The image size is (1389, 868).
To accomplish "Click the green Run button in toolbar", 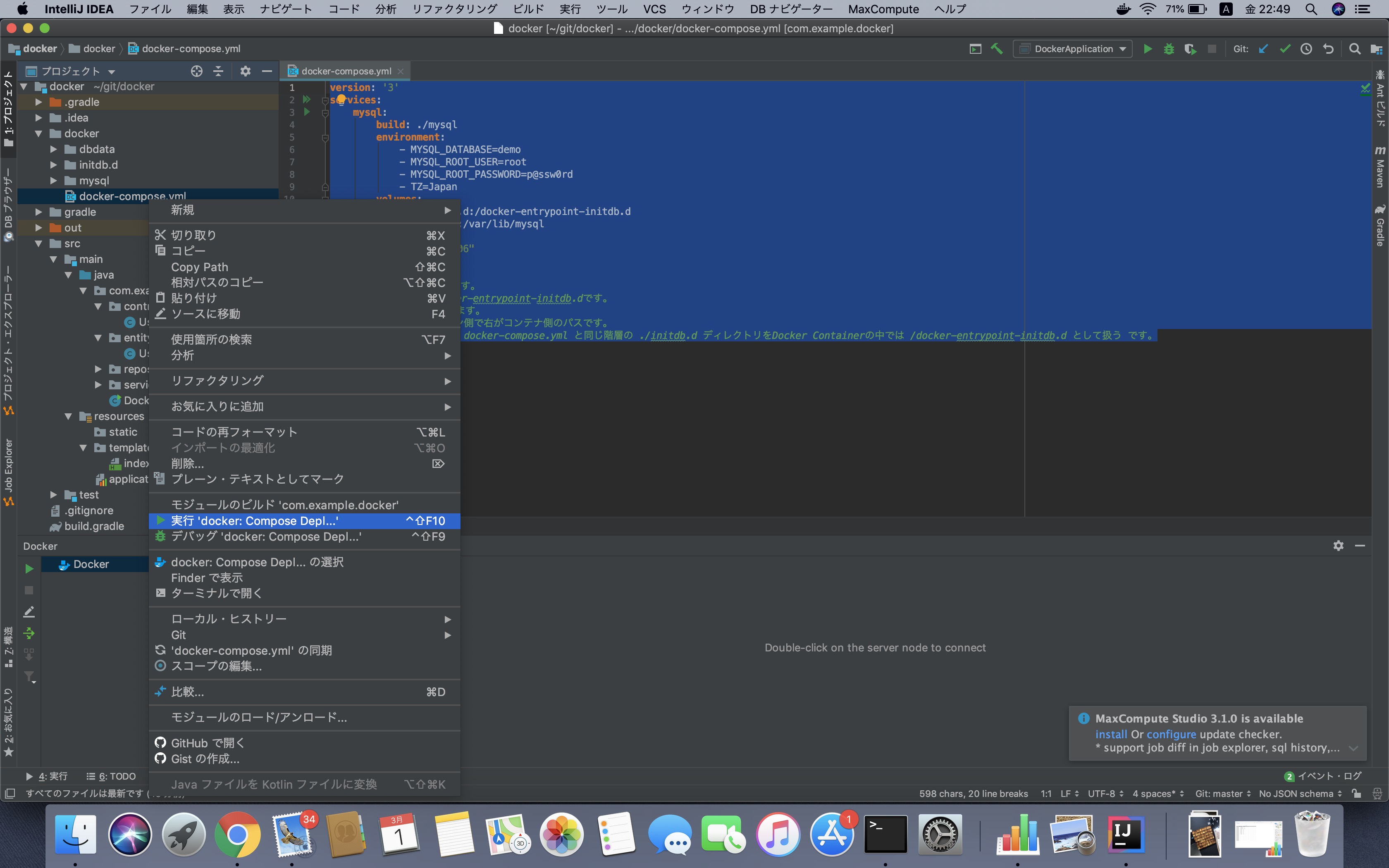I will point(1147,49).
